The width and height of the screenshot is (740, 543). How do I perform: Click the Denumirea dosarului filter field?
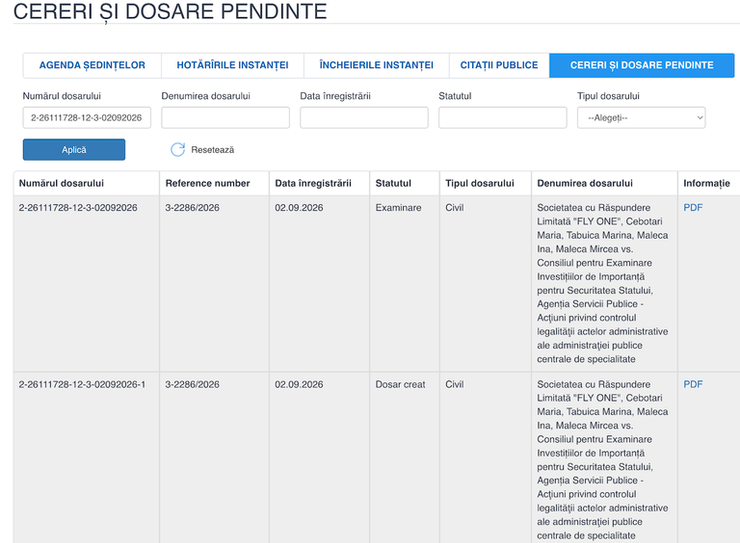[x=226, y=117]
